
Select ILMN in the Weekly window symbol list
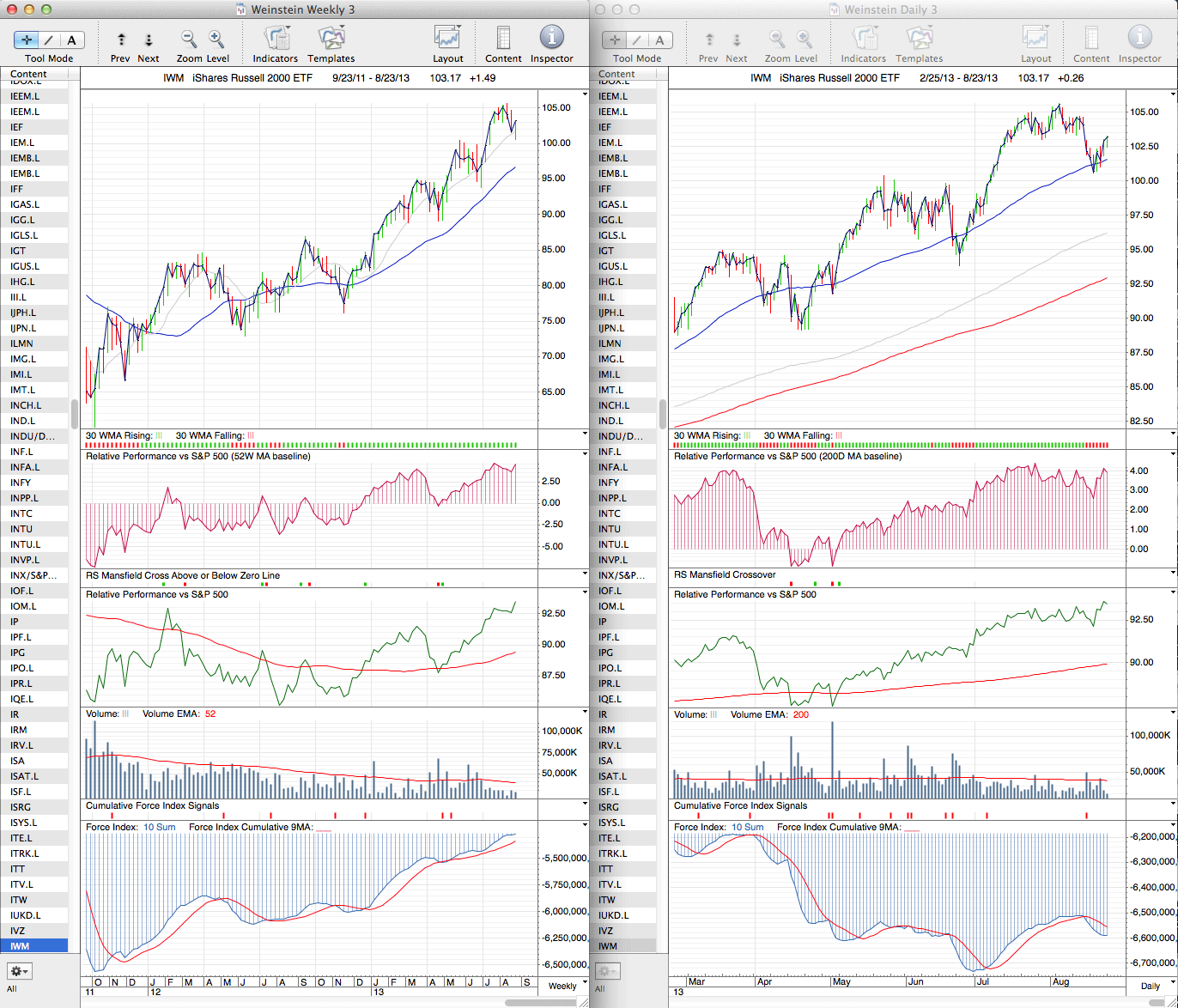34,343
